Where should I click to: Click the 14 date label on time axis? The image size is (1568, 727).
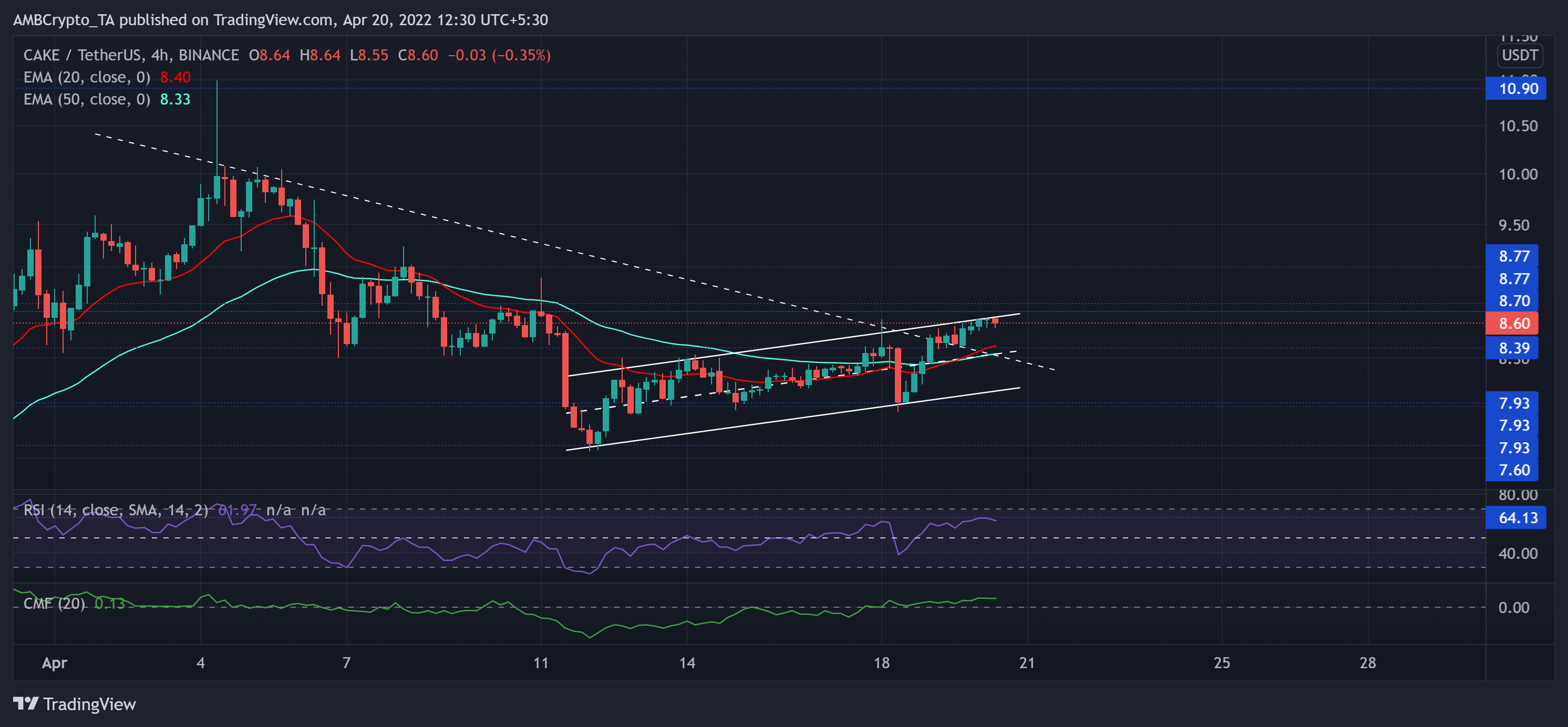click(687, 662)
